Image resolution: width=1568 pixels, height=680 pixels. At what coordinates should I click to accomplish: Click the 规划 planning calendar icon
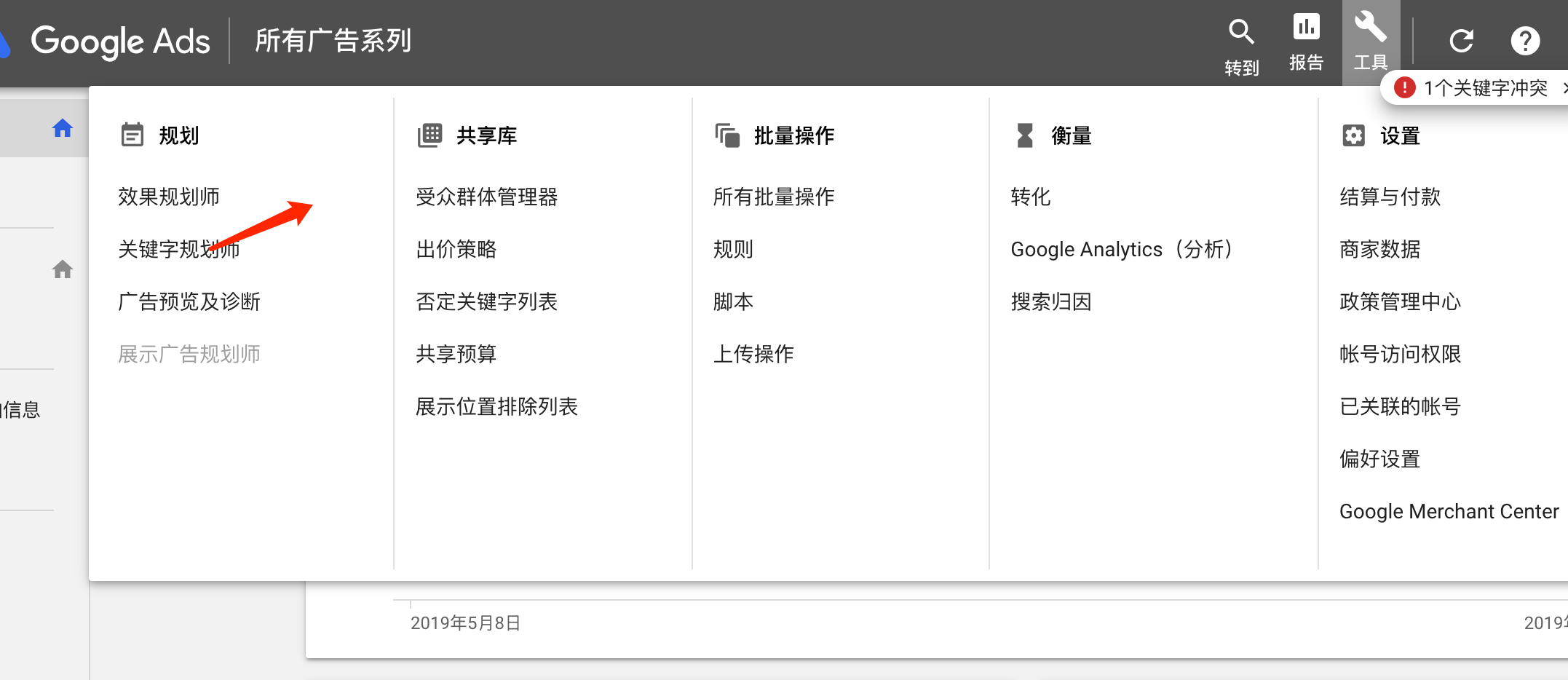[x=132, y=135]
